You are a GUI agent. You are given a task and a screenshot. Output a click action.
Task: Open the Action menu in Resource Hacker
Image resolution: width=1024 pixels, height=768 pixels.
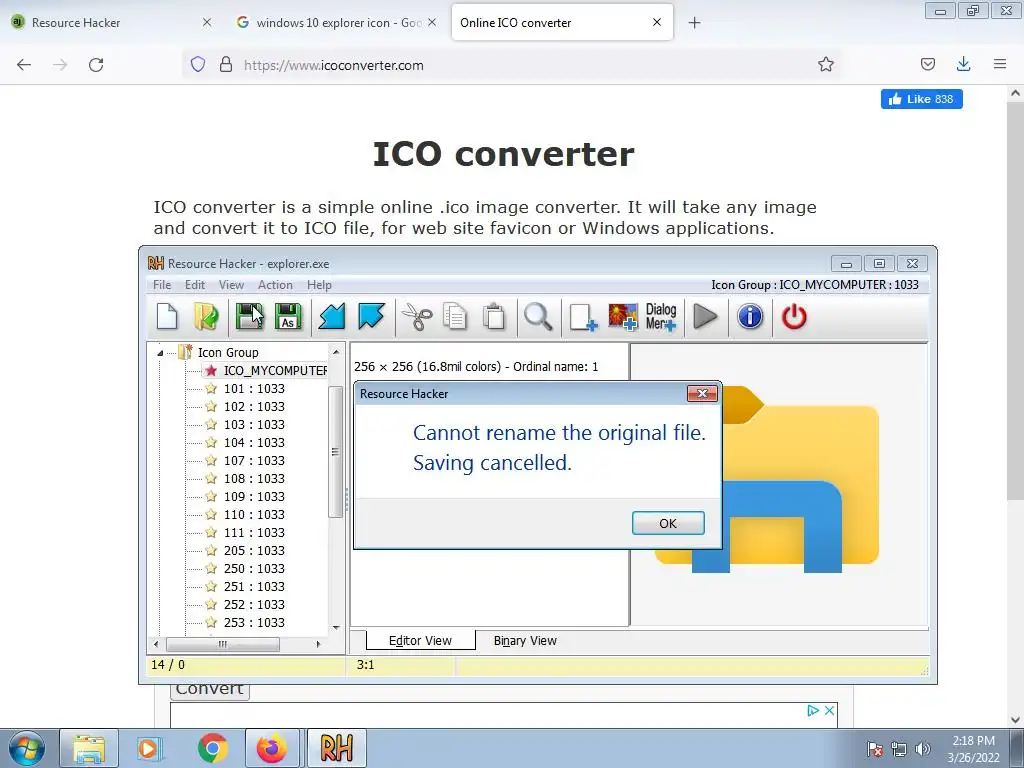click(x=275, y=285)
